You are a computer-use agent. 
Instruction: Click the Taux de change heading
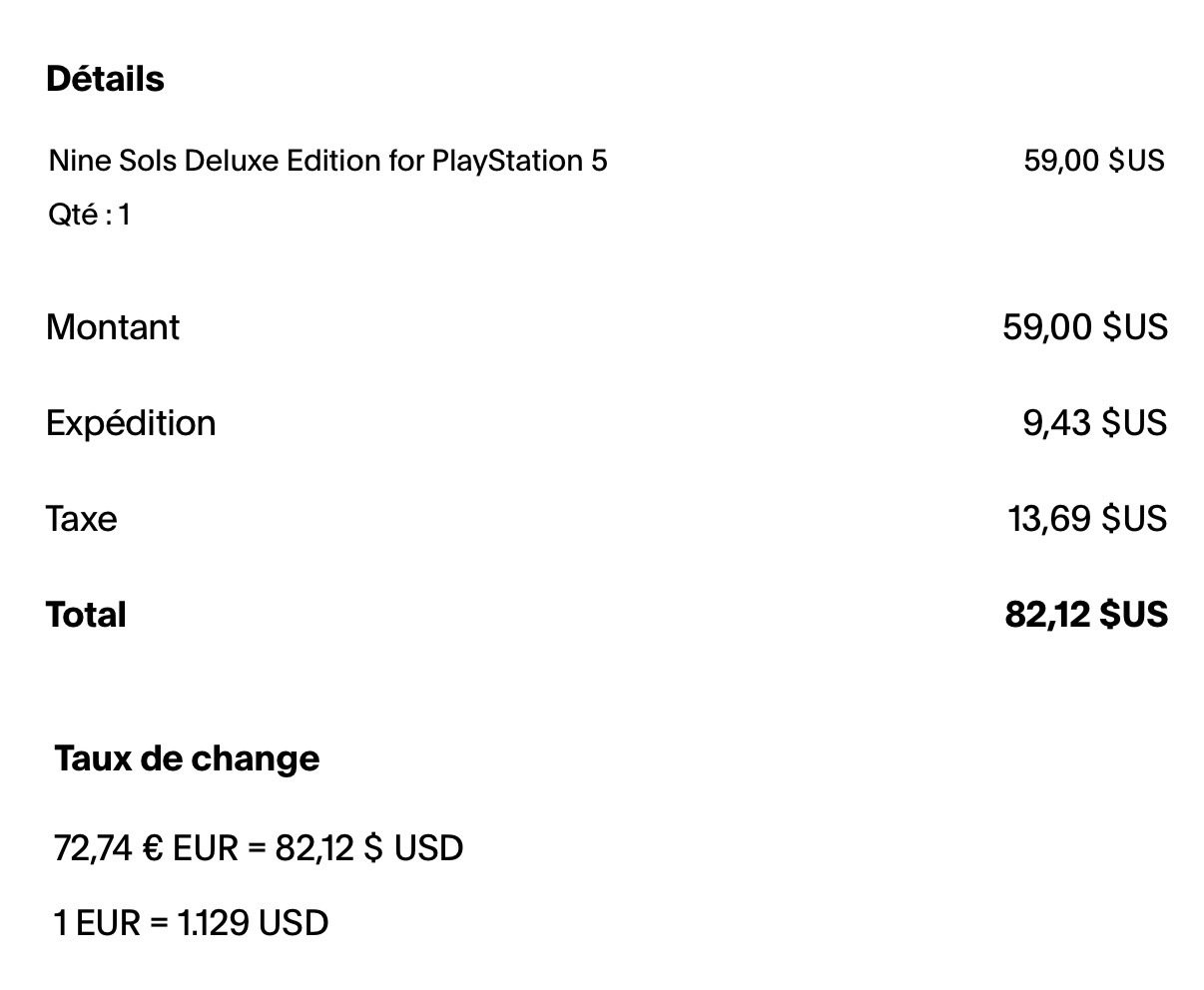(187, 758)
